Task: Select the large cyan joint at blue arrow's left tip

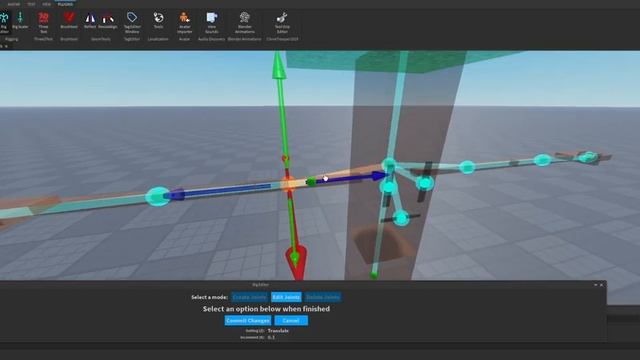Action: (x=158, y=197)
